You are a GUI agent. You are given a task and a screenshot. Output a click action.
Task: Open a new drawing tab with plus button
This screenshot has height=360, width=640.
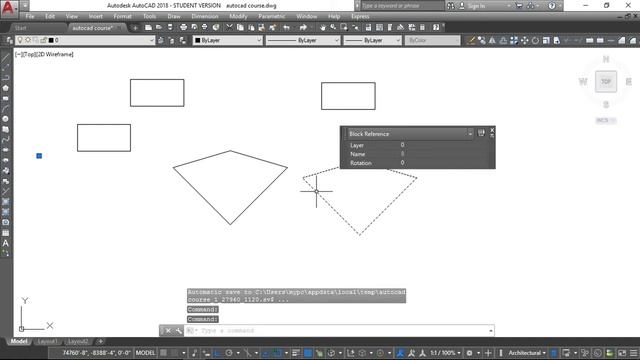coord(135,28)
